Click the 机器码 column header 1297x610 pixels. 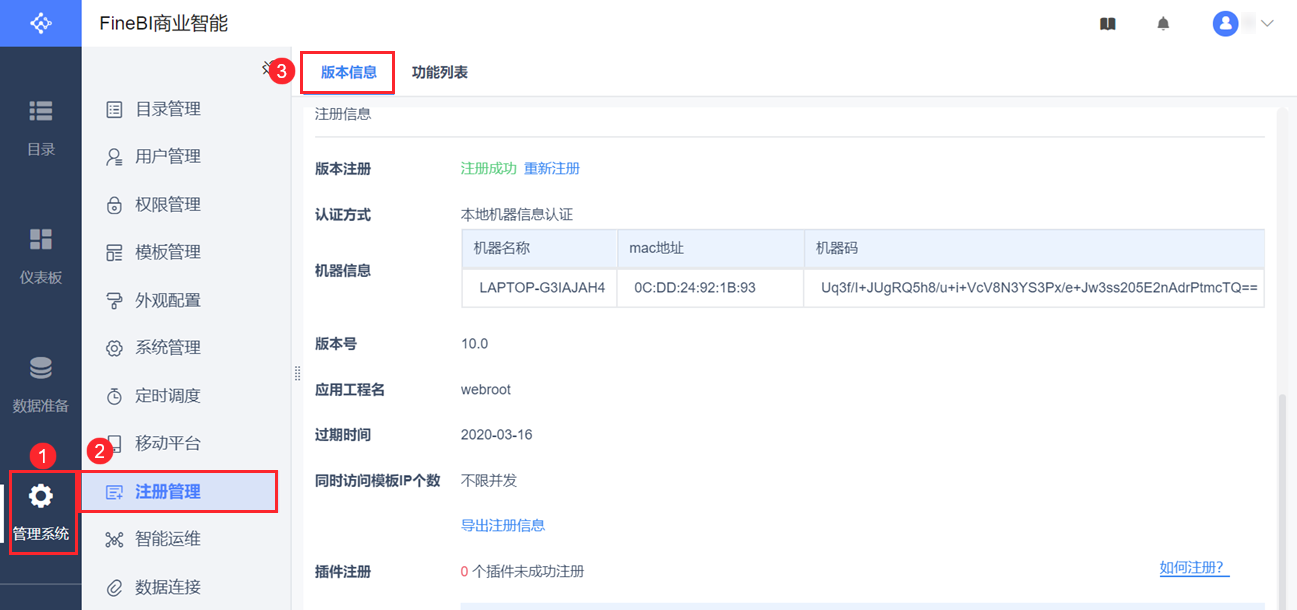pyautogui.click(x=1034, y=249)
